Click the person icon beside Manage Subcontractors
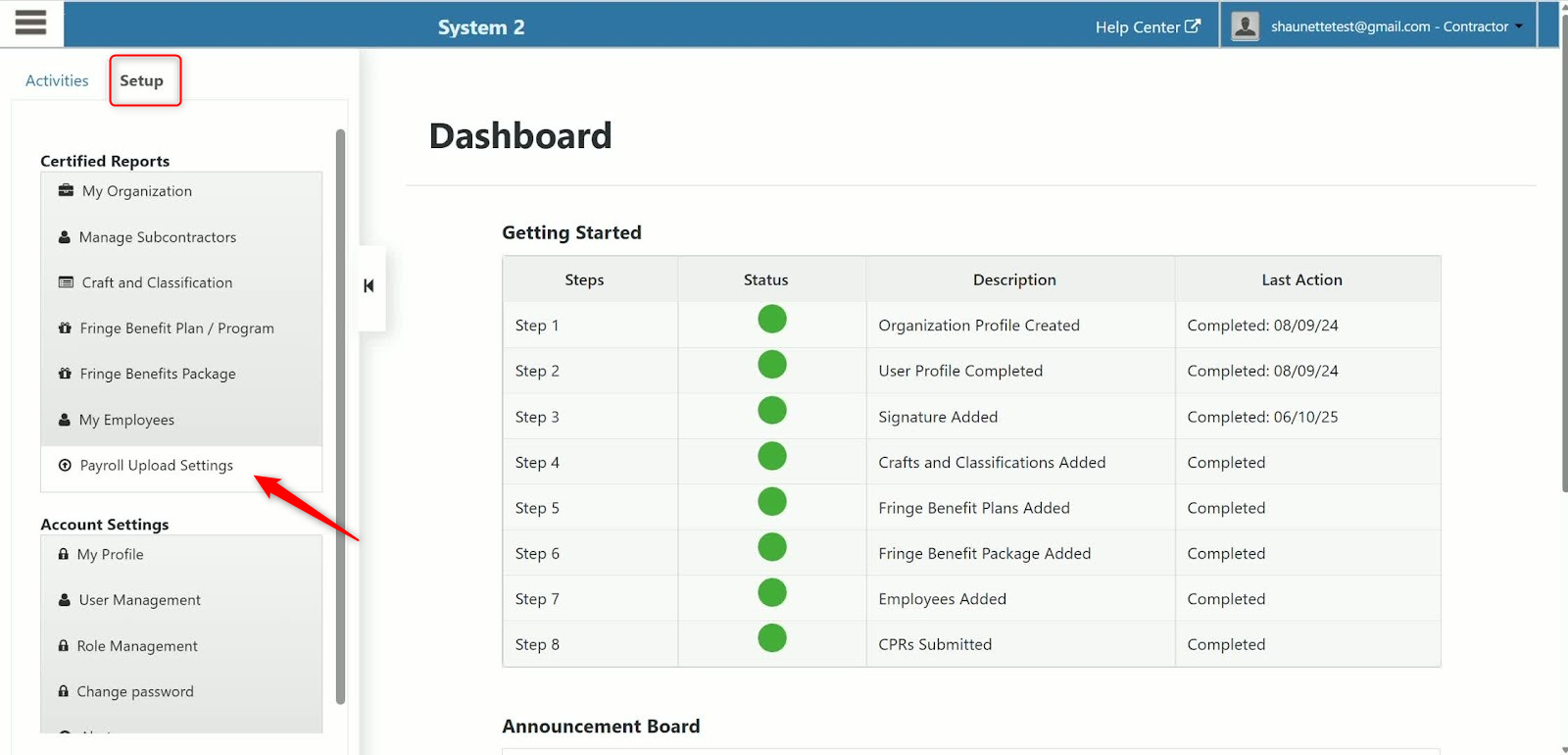The image size is (1568, 755). pos(65,237)
